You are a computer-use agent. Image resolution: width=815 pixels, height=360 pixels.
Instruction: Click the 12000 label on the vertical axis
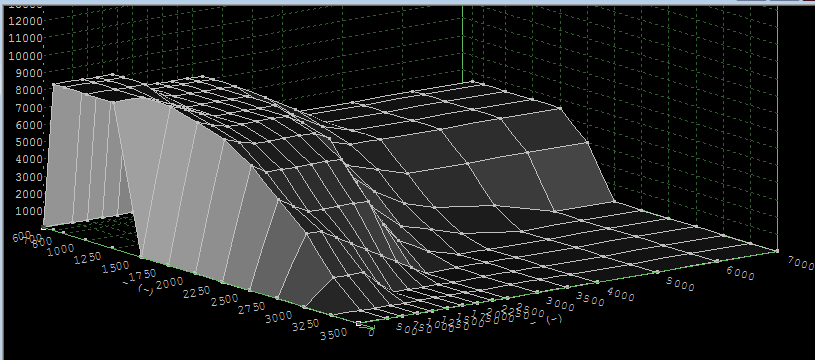point(22,21)
